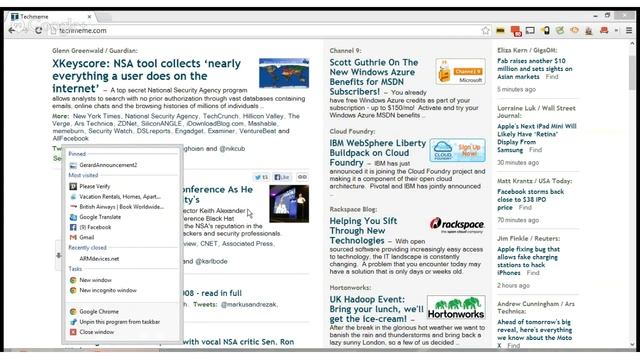Click the Hortonworks elephants logo

click(x=456, y=307)
